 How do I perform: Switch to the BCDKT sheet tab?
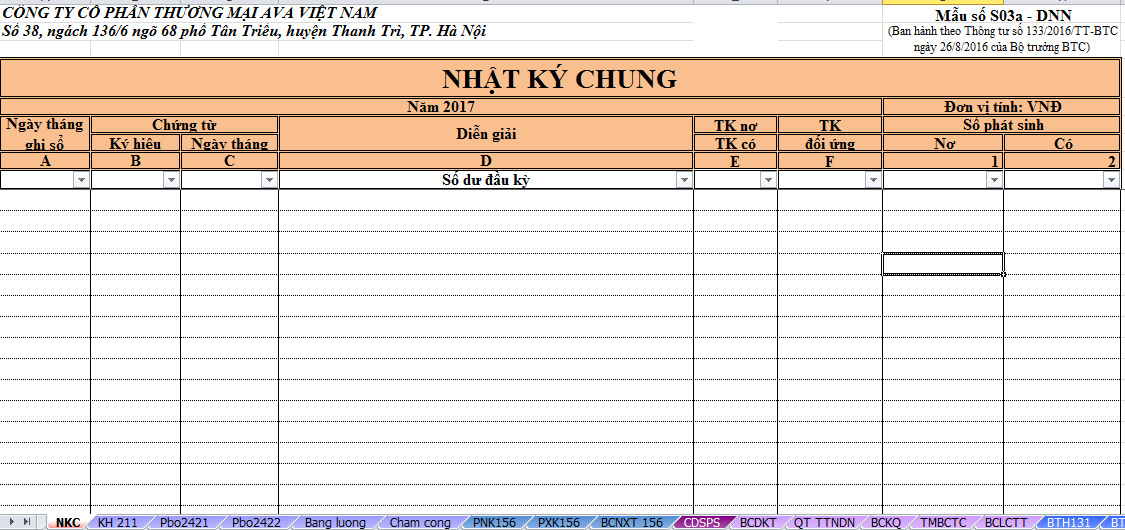click(x=758, y=522)
